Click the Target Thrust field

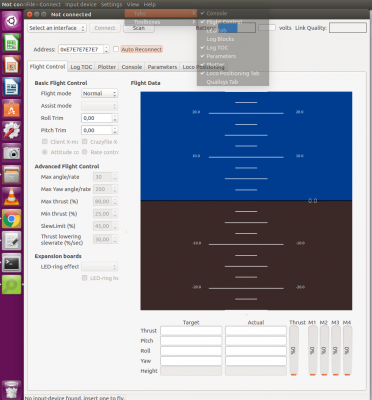click(191, 331)
